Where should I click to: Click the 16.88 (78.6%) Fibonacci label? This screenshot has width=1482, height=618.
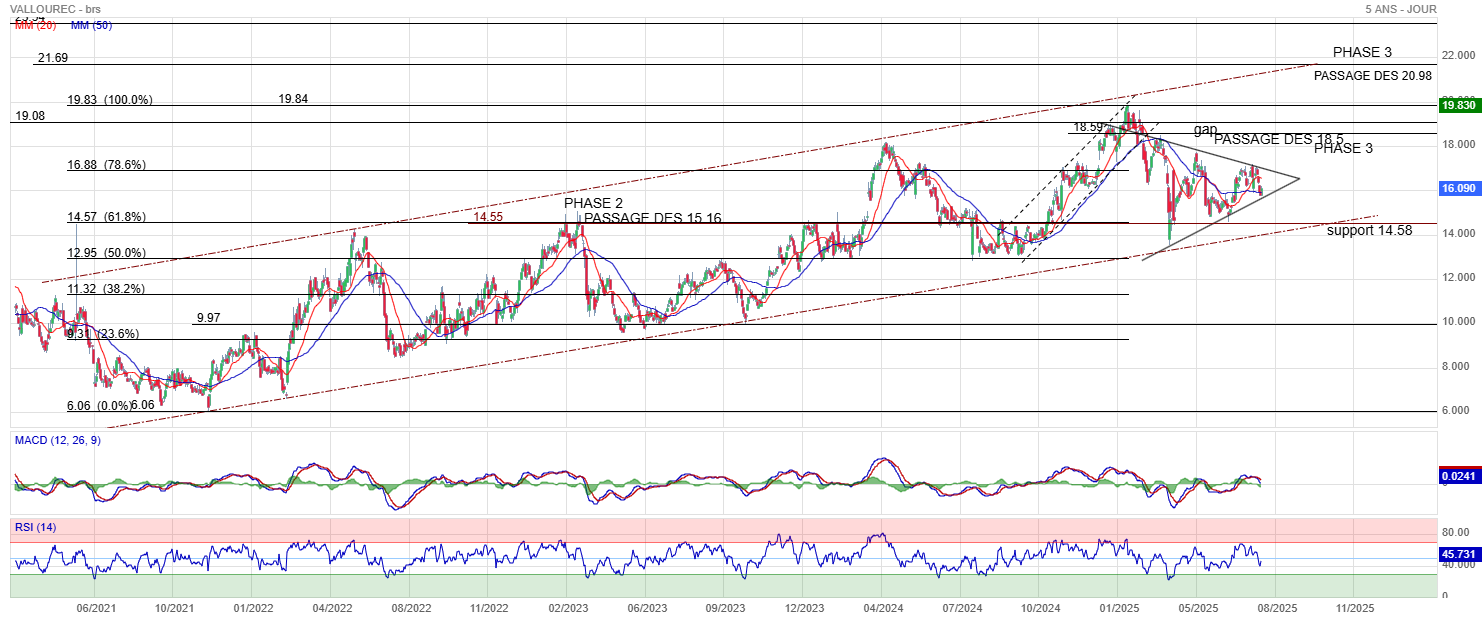point(106,165)
